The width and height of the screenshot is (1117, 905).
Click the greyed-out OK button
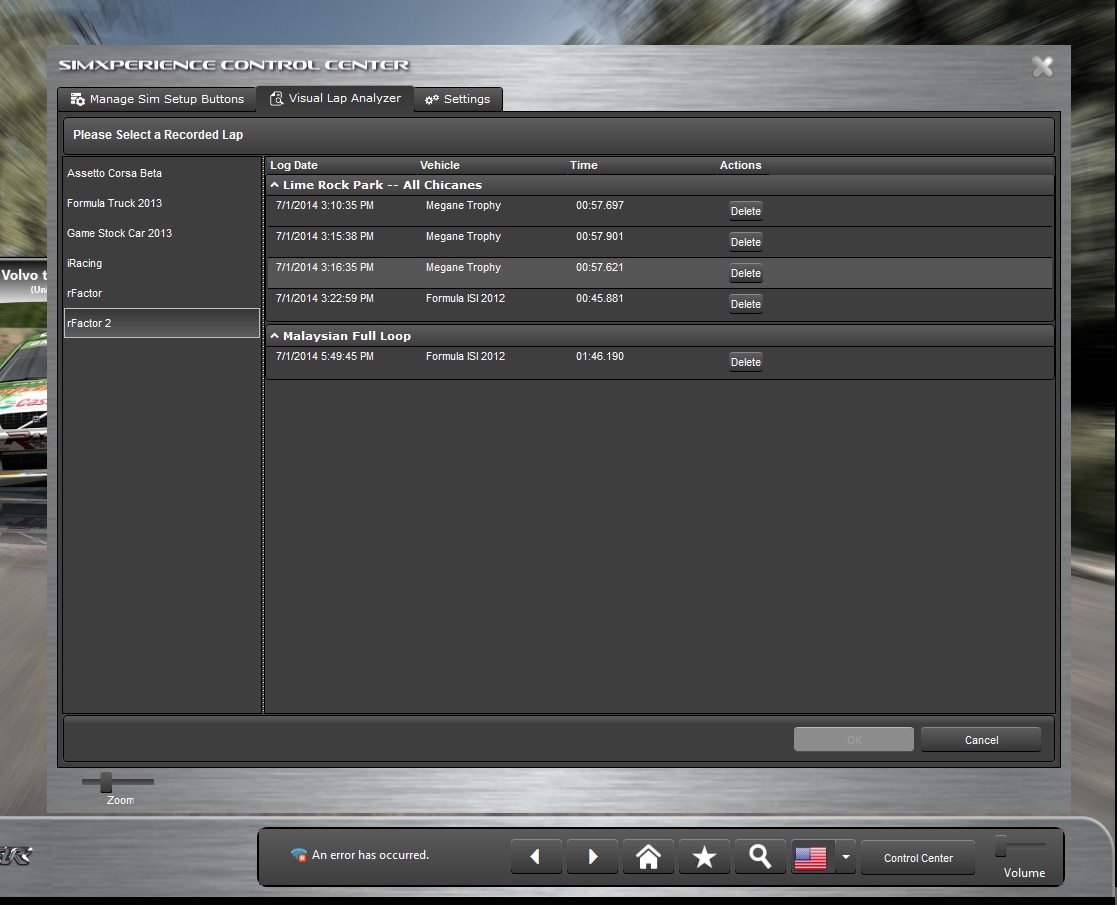pos(853,740)
